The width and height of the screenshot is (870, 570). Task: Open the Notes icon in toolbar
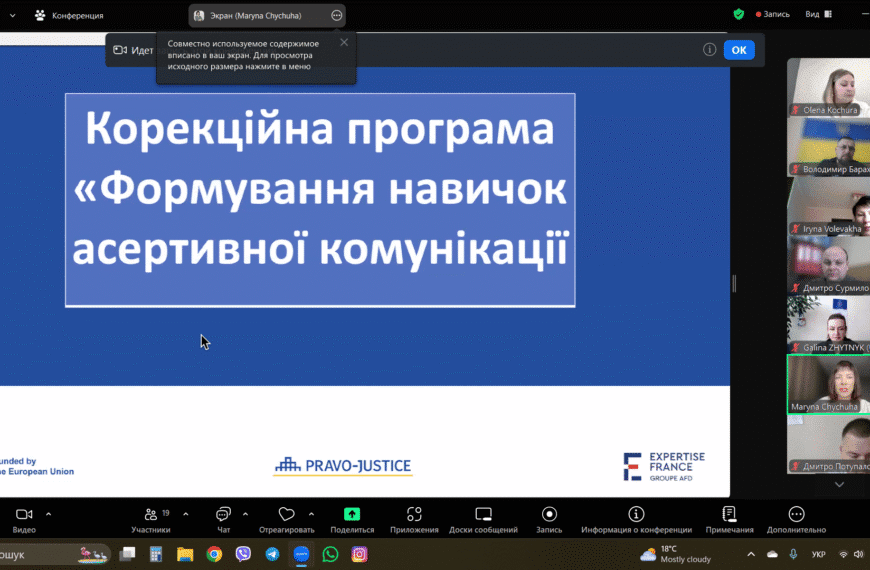(x=729, y=514)
